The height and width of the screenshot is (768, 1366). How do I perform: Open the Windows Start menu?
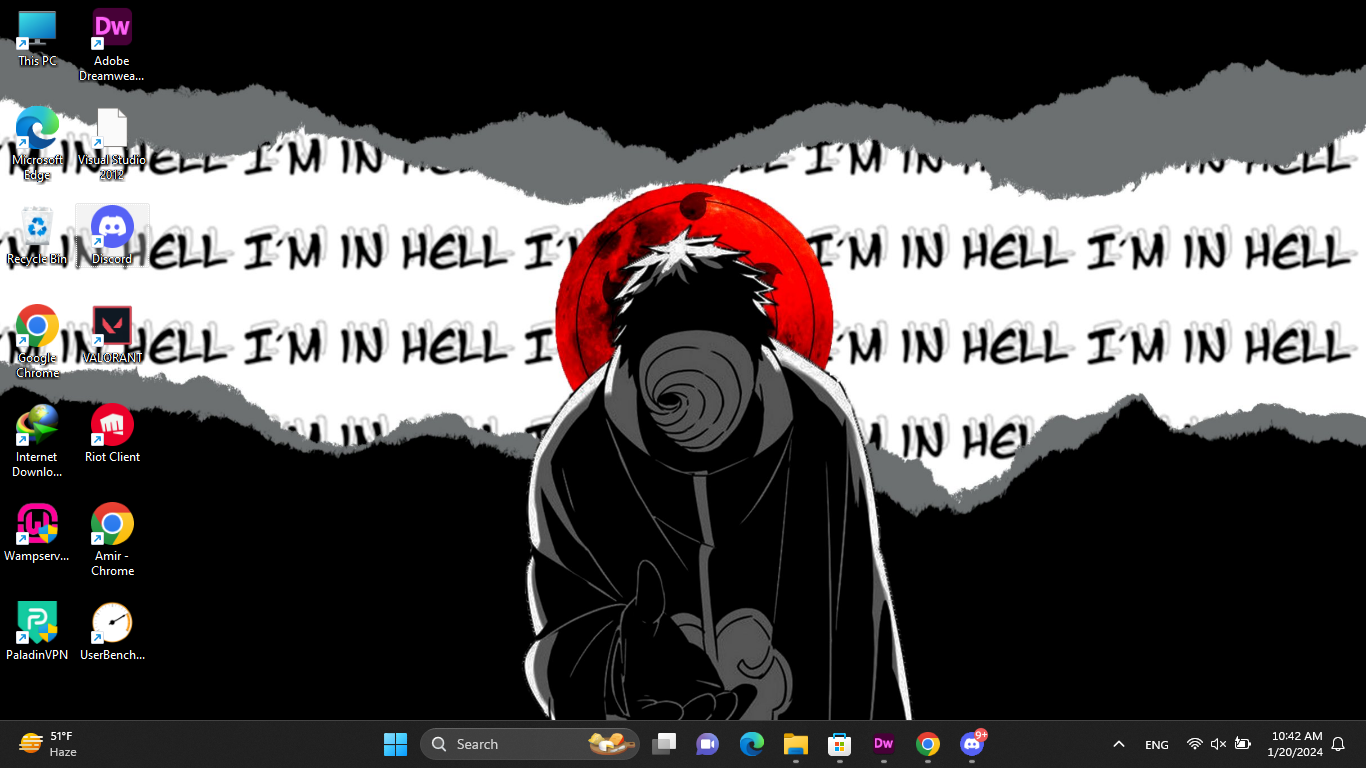coord(396,744)
